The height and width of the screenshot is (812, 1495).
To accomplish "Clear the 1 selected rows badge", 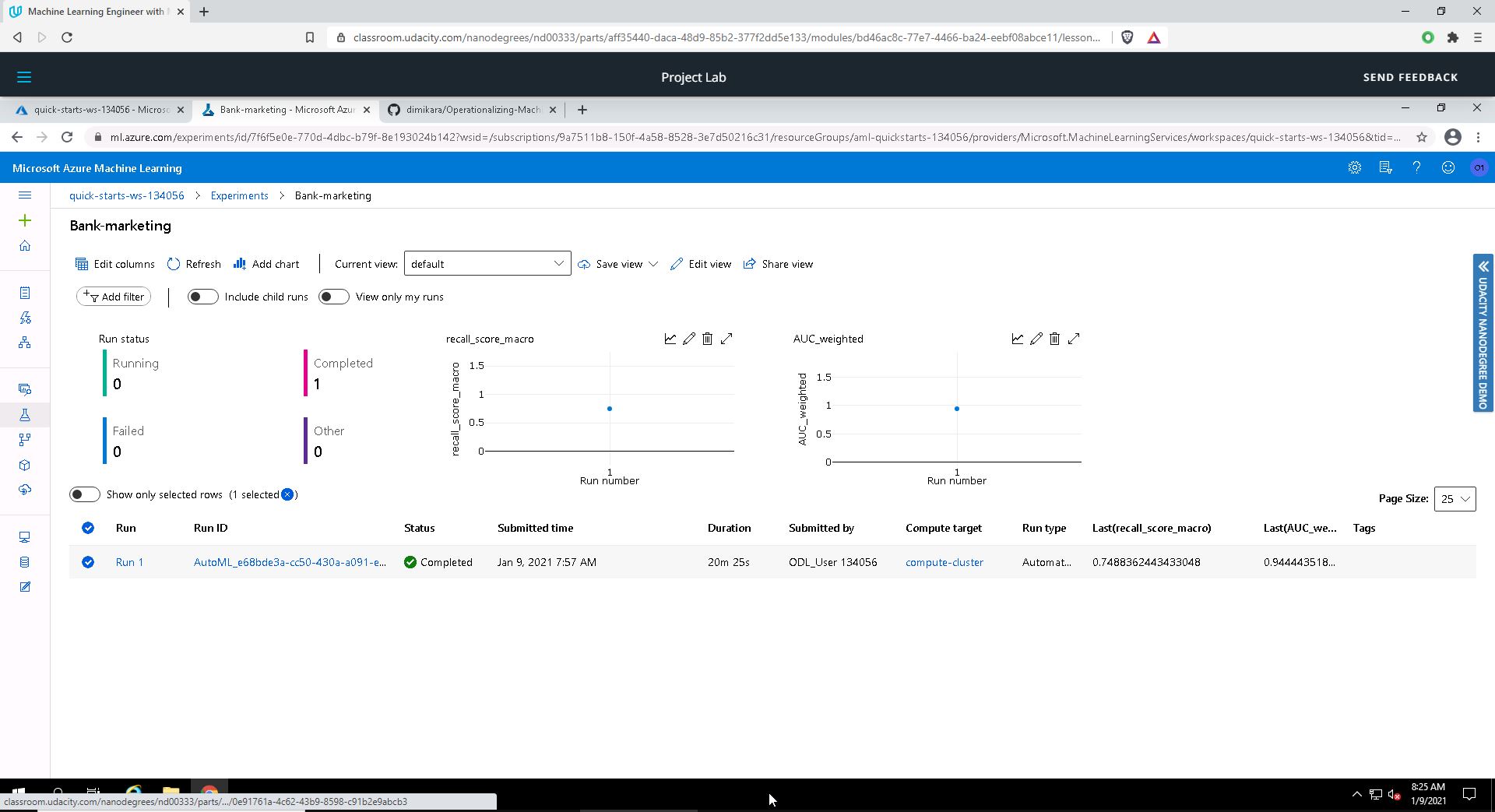I will pos(287,494).
